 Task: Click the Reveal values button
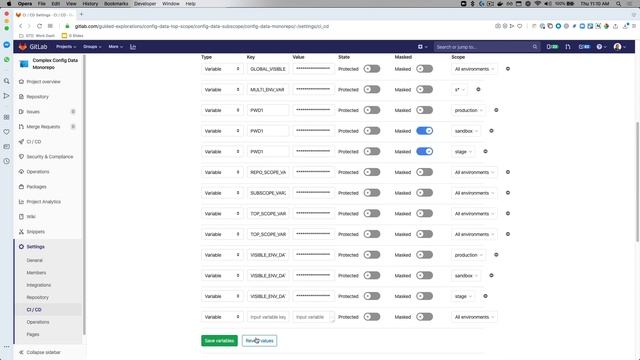[259, 341]
